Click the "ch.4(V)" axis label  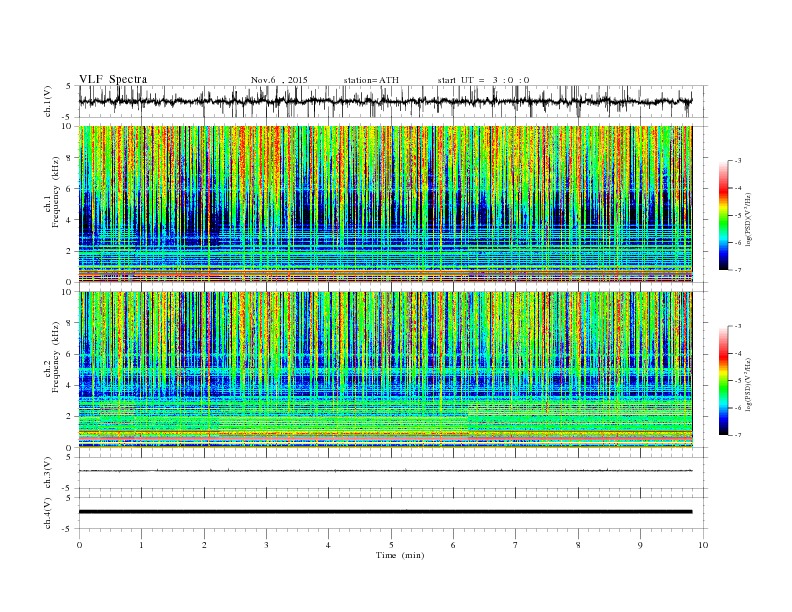pos(48,513)
